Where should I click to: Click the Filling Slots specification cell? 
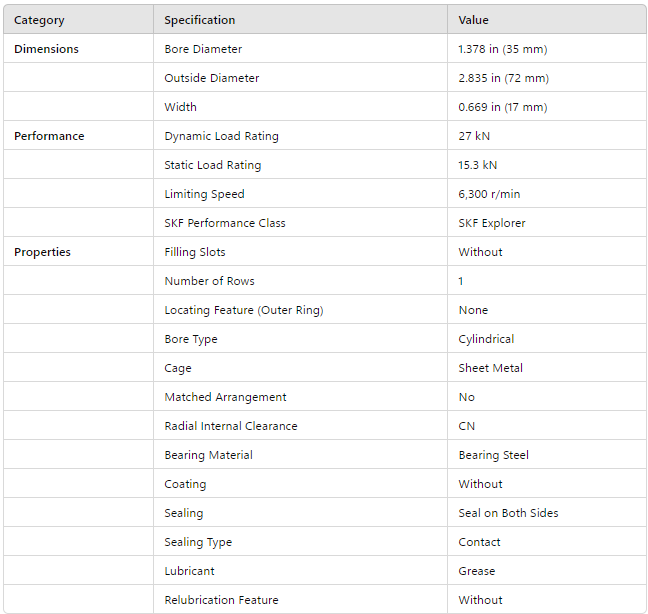(195, 252)
